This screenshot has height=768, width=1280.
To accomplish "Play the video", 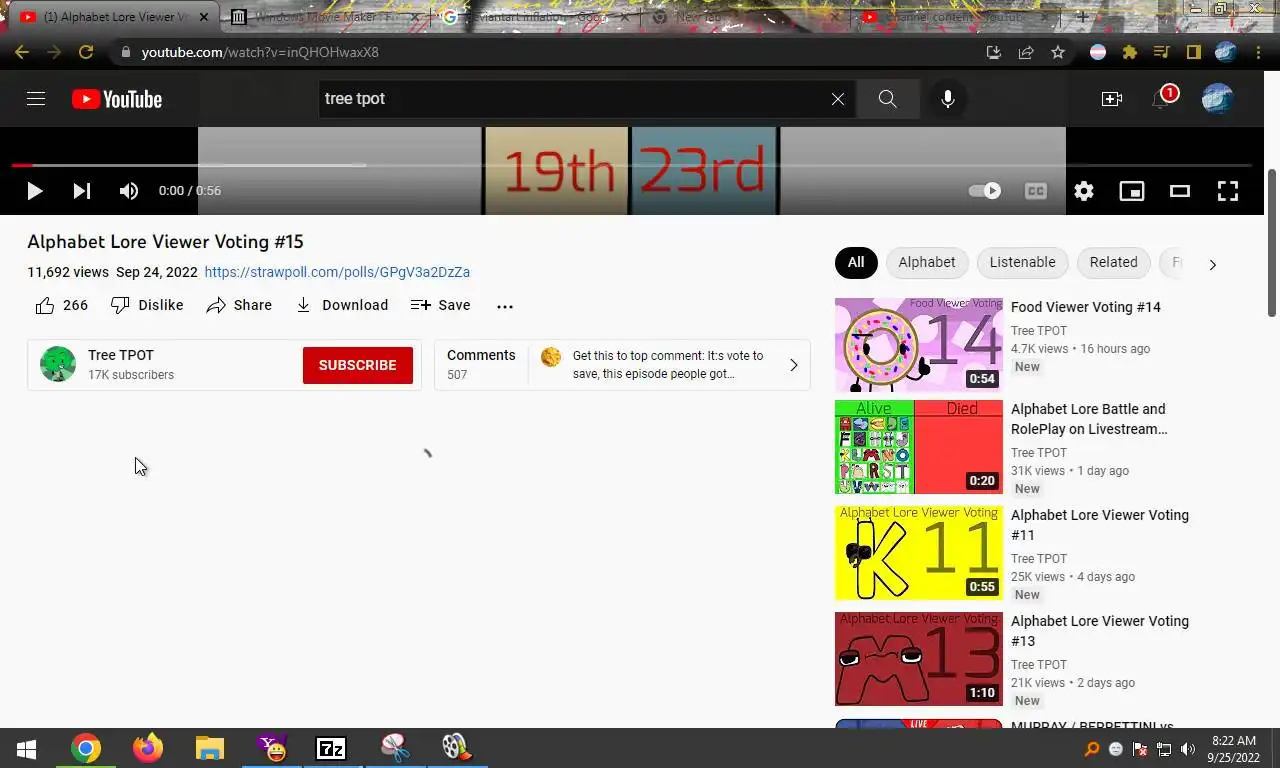I will [34, 191].
